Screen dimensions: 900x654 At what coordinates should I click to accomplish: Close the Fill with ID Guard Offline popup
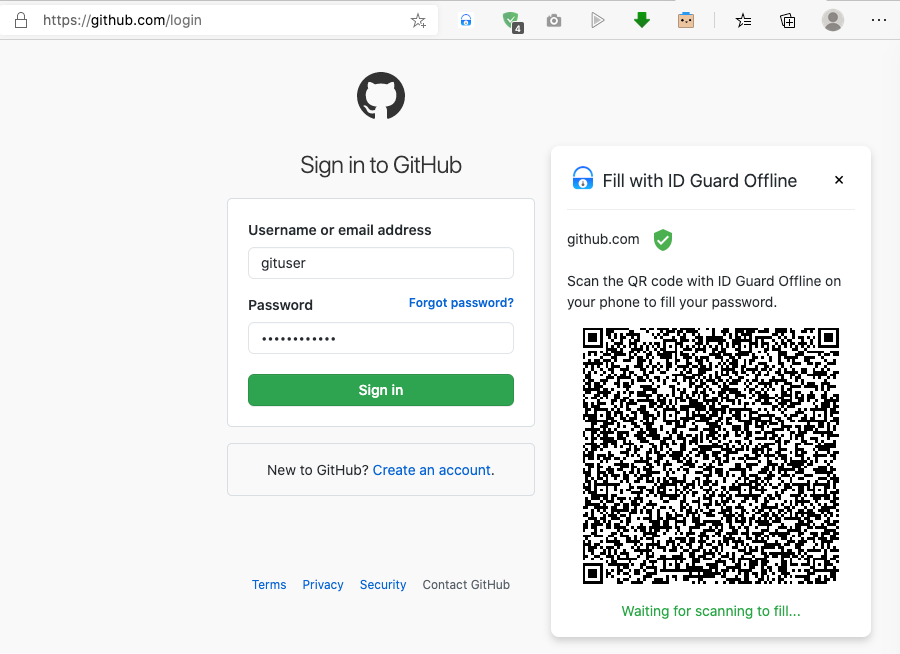(839, 180)
